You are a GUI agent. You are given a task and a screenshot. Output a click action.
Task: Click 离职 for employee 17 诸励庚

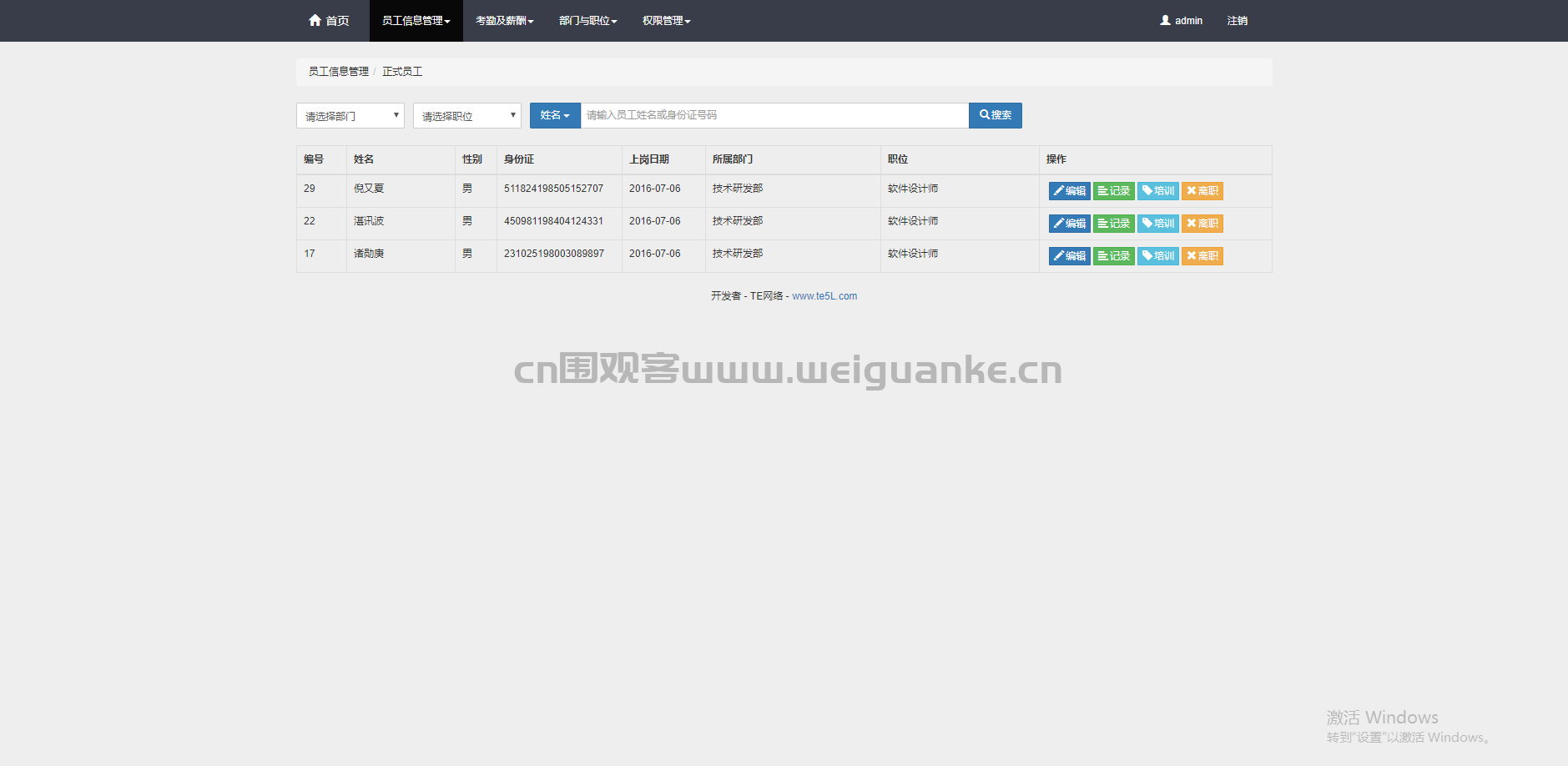1202,256
